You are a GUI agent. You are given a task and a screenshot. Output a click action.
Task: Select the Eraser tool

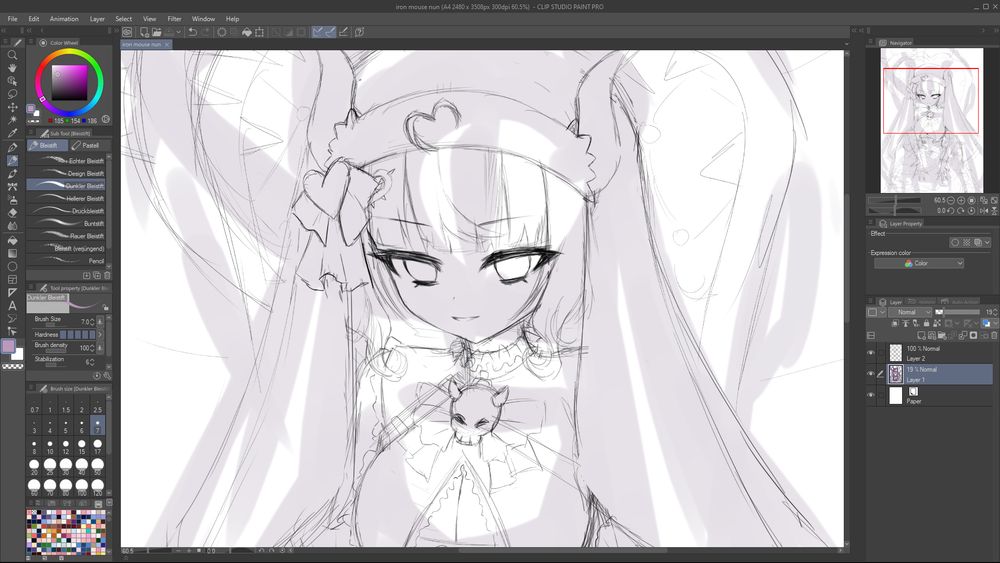click(x=12, y=213)
